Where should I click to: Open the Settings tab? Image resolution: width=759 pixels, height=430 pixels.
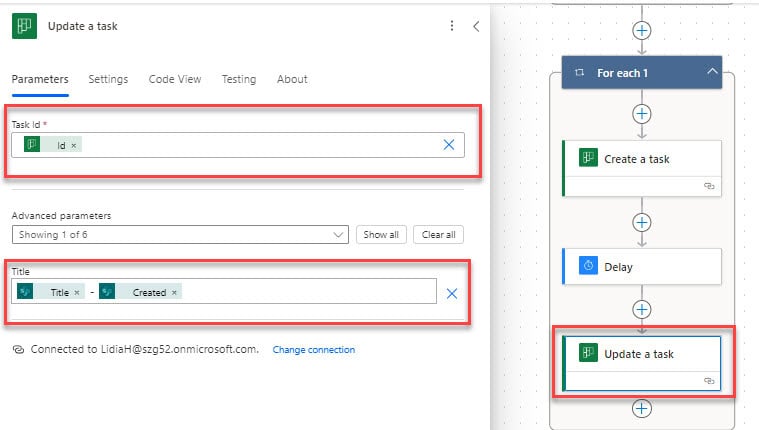pos(108,79)
